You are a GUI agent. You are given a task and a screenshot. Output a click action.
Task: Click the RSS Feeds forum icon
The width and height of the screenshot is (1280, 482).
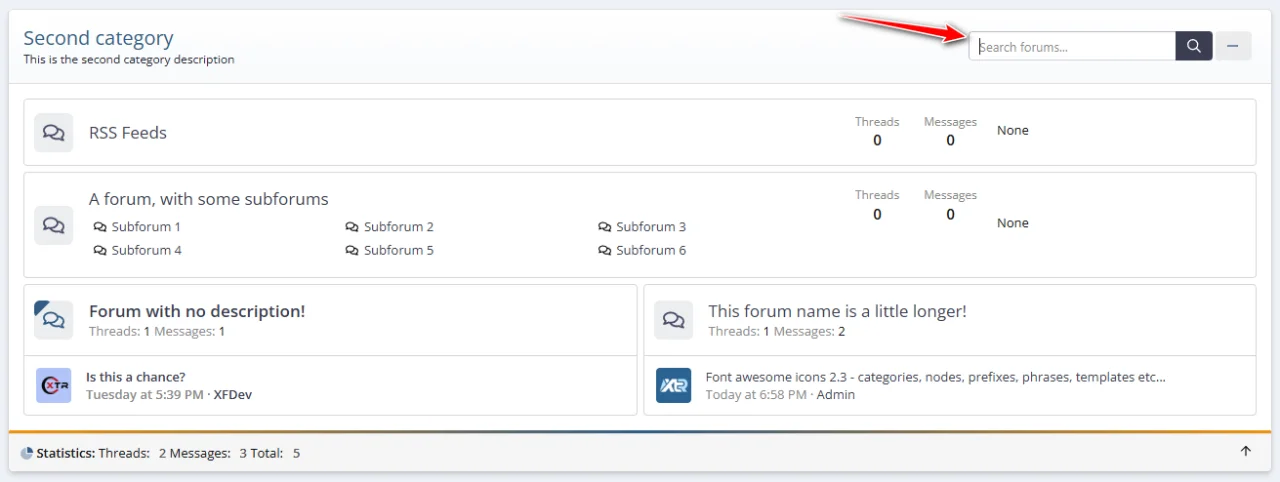54,132
